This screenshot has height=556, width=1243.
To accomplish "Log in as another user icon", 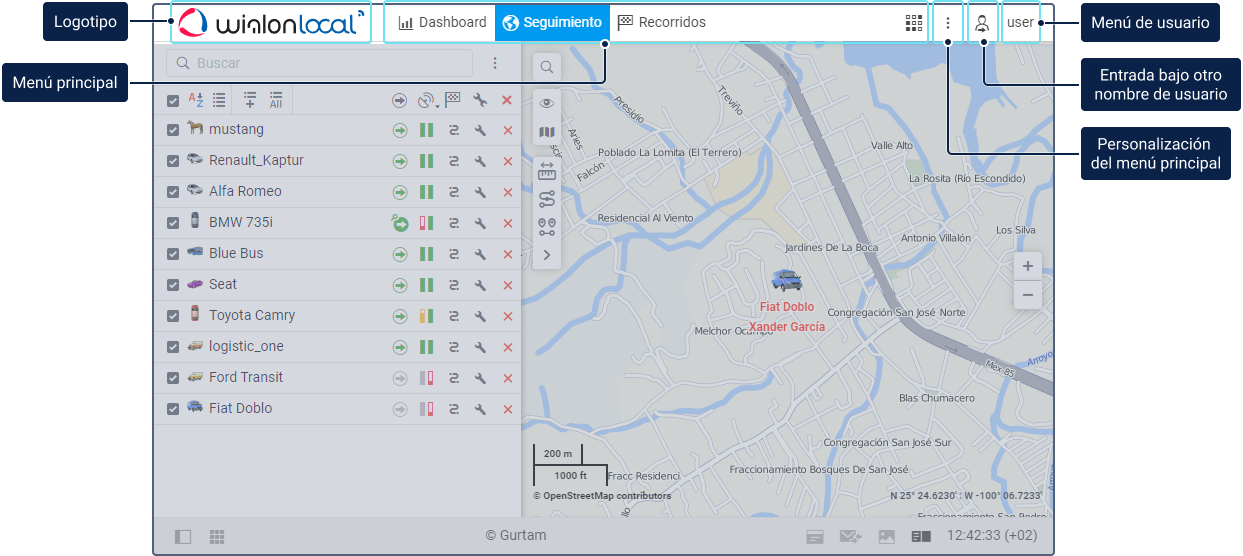I will (982, 23).
